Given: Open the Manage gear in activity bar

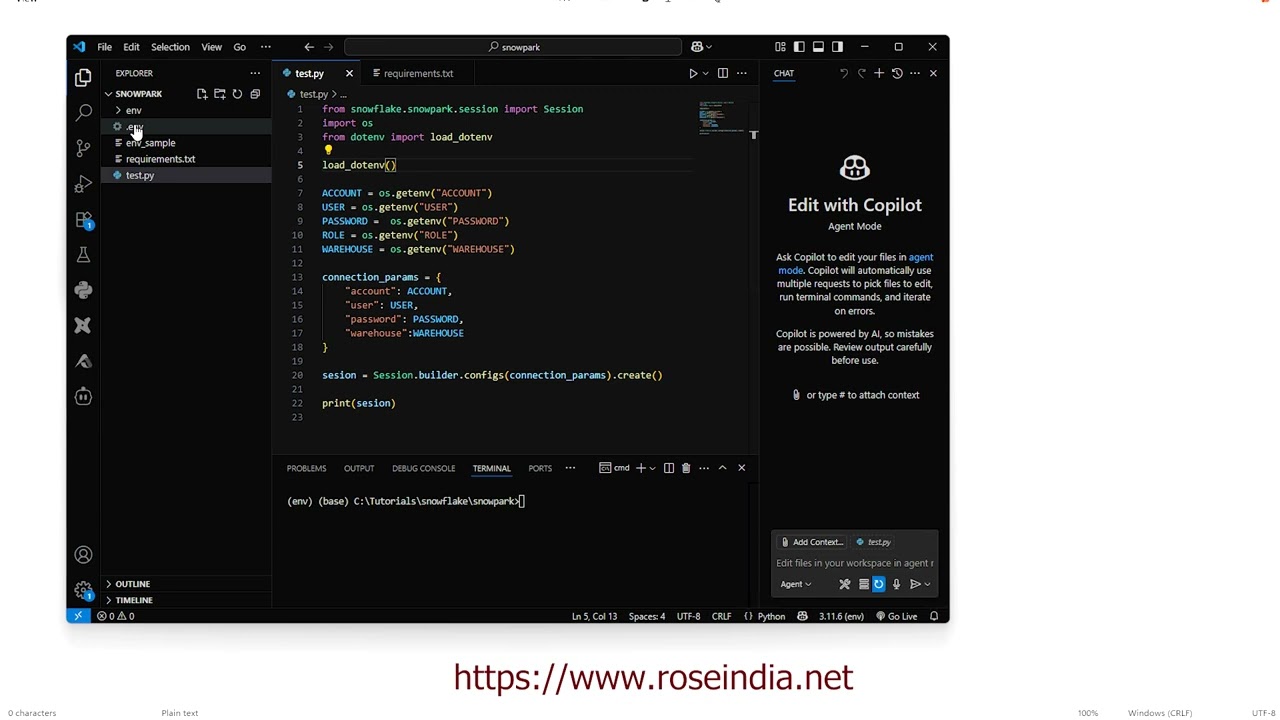Looking at the screenshot, I should coord(83,590).
